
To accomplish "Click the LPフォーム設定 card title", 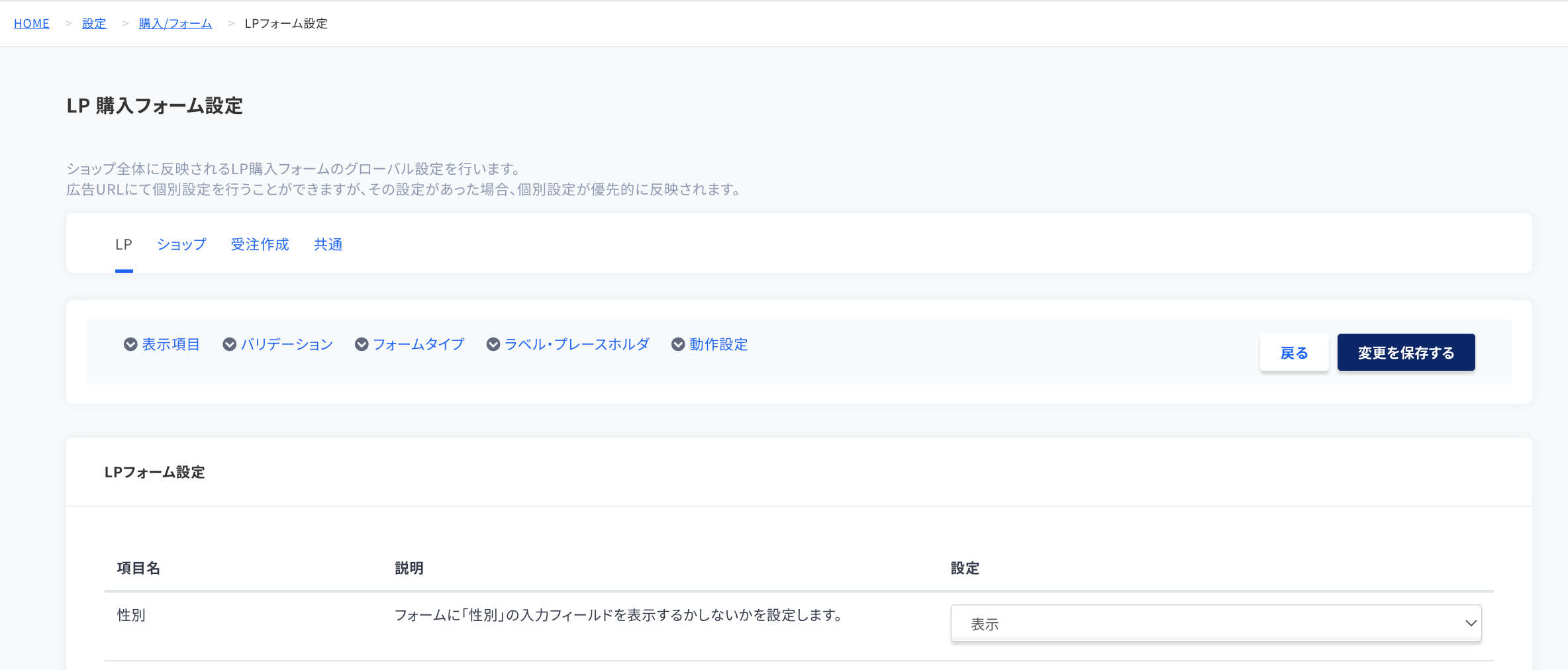I will coord(155,472).
